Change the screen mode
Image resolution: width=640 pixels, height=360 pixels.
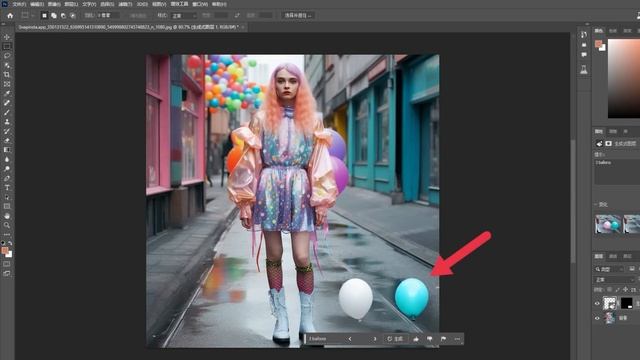pos(7,273)
